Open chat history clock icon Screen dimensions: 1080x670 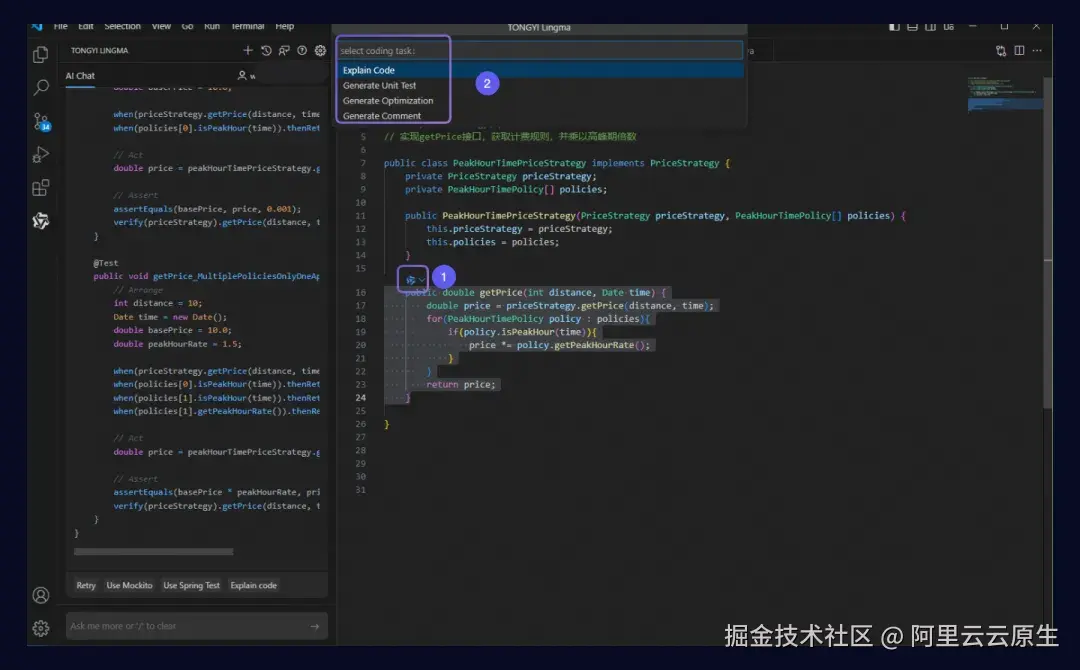coord(266,50)
